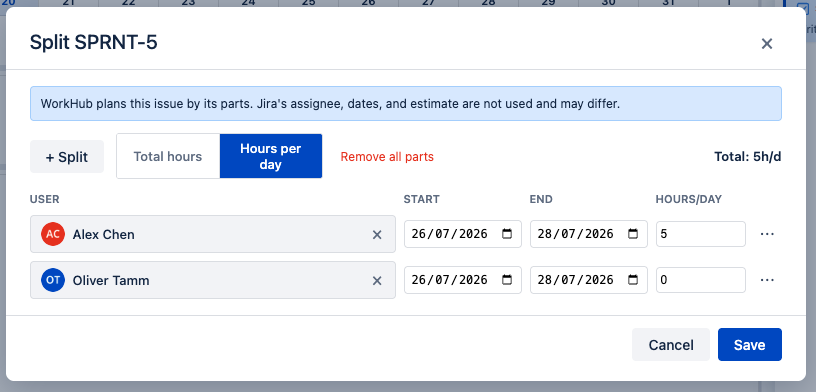816x392 pixels.
Task: Focus Alex Chen's end date field
Action: coord(589,234)
